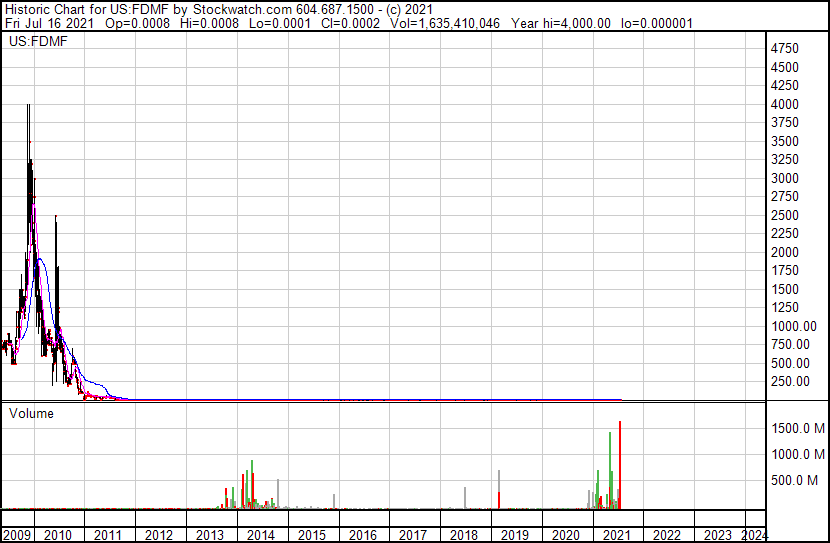Select the 2015 year label
Screen dimensions: 830x543
point(312,535)
